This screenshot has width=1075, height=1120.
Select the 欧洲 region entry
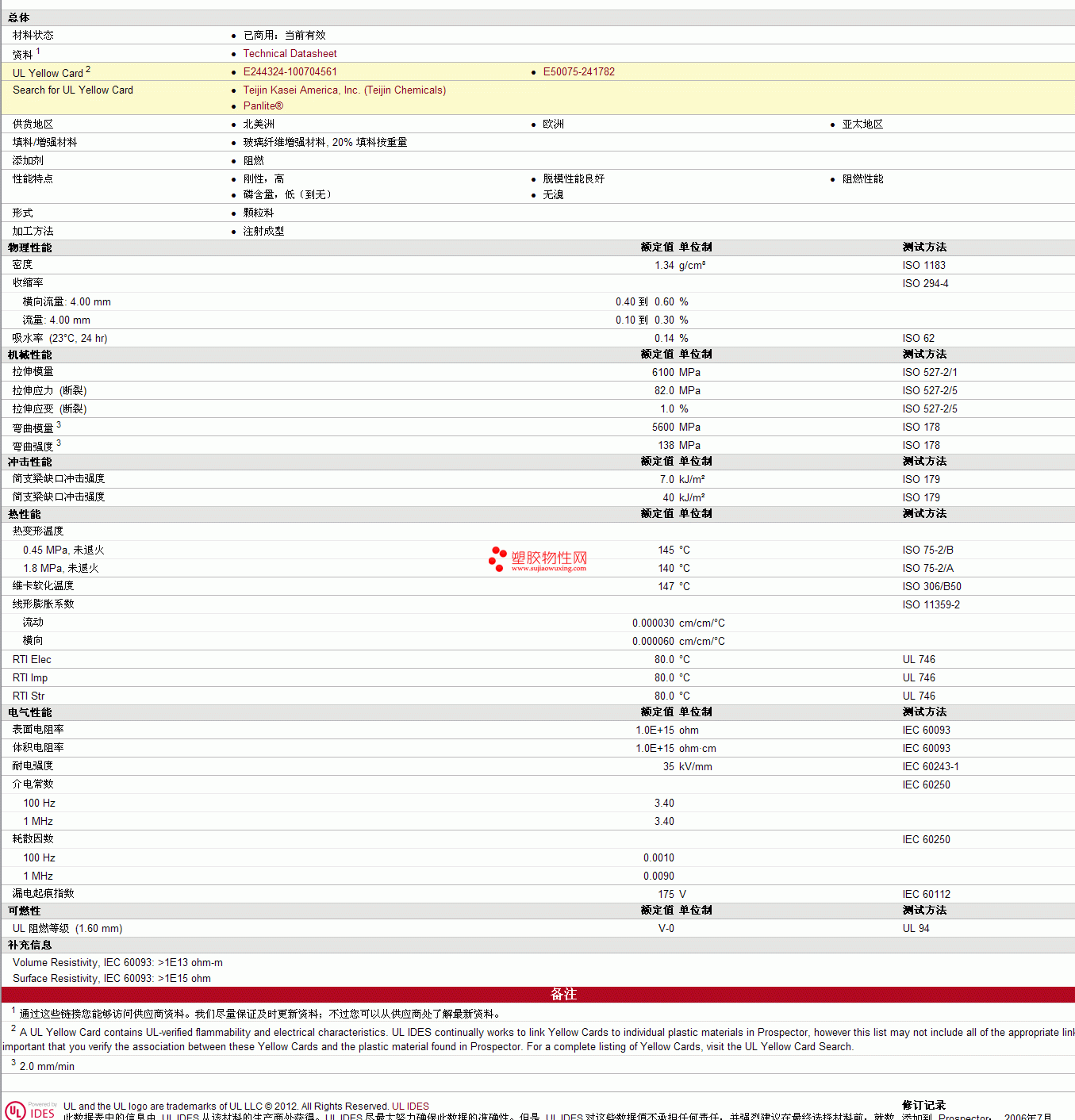pyautogui.click(x=553, y=124)
